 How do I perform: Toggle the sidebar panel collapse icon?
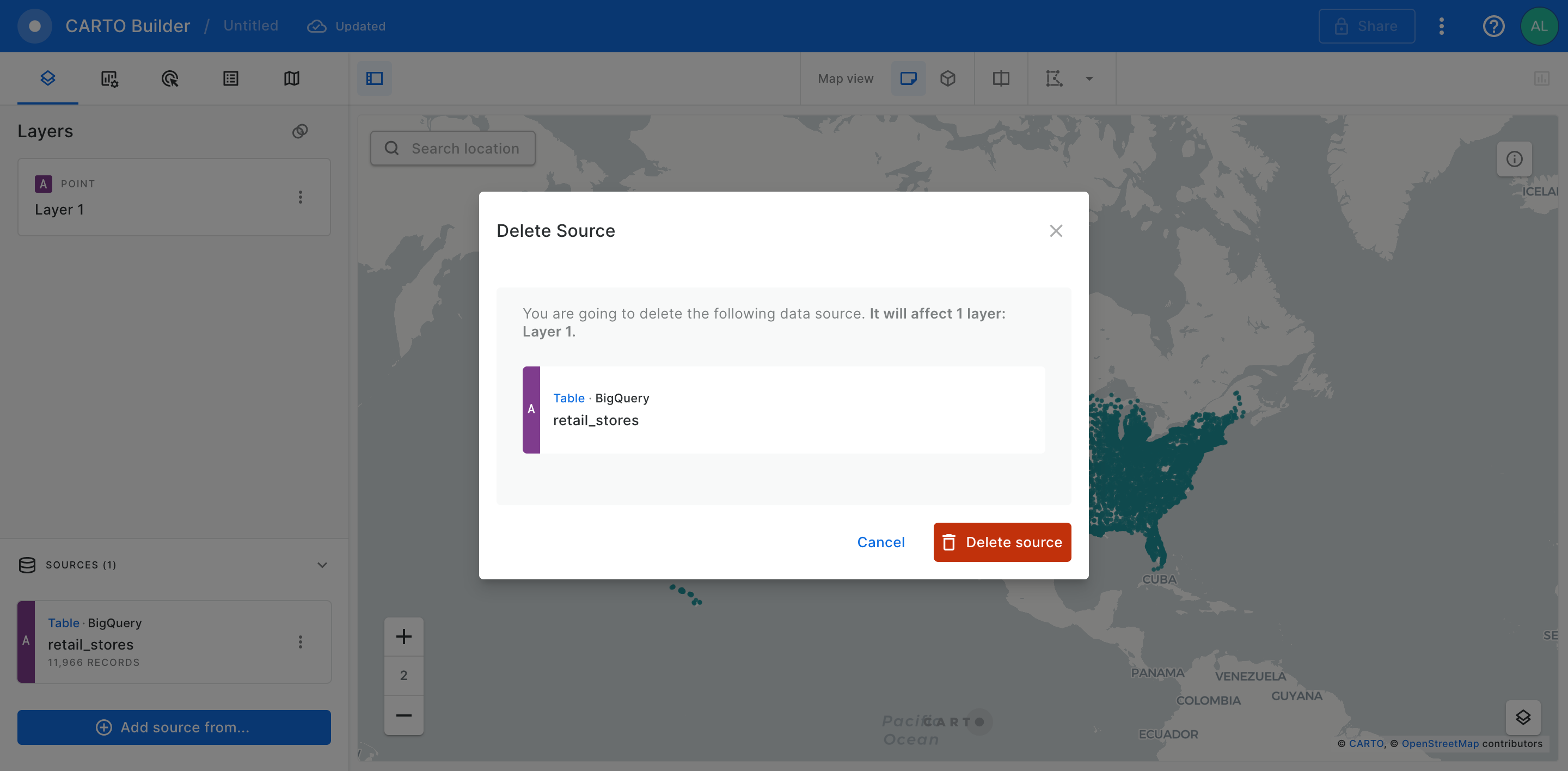coord(373,78)
